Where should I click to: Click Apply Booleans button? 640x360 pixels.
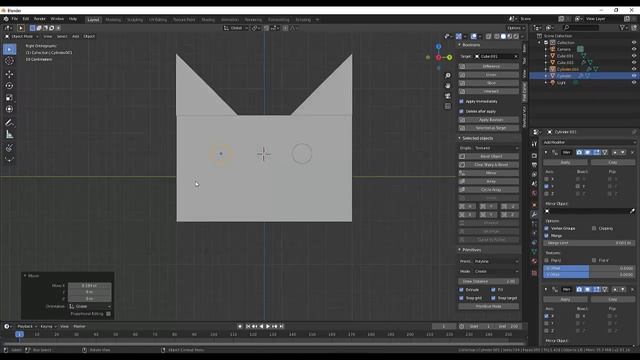(x=489, y=120)
